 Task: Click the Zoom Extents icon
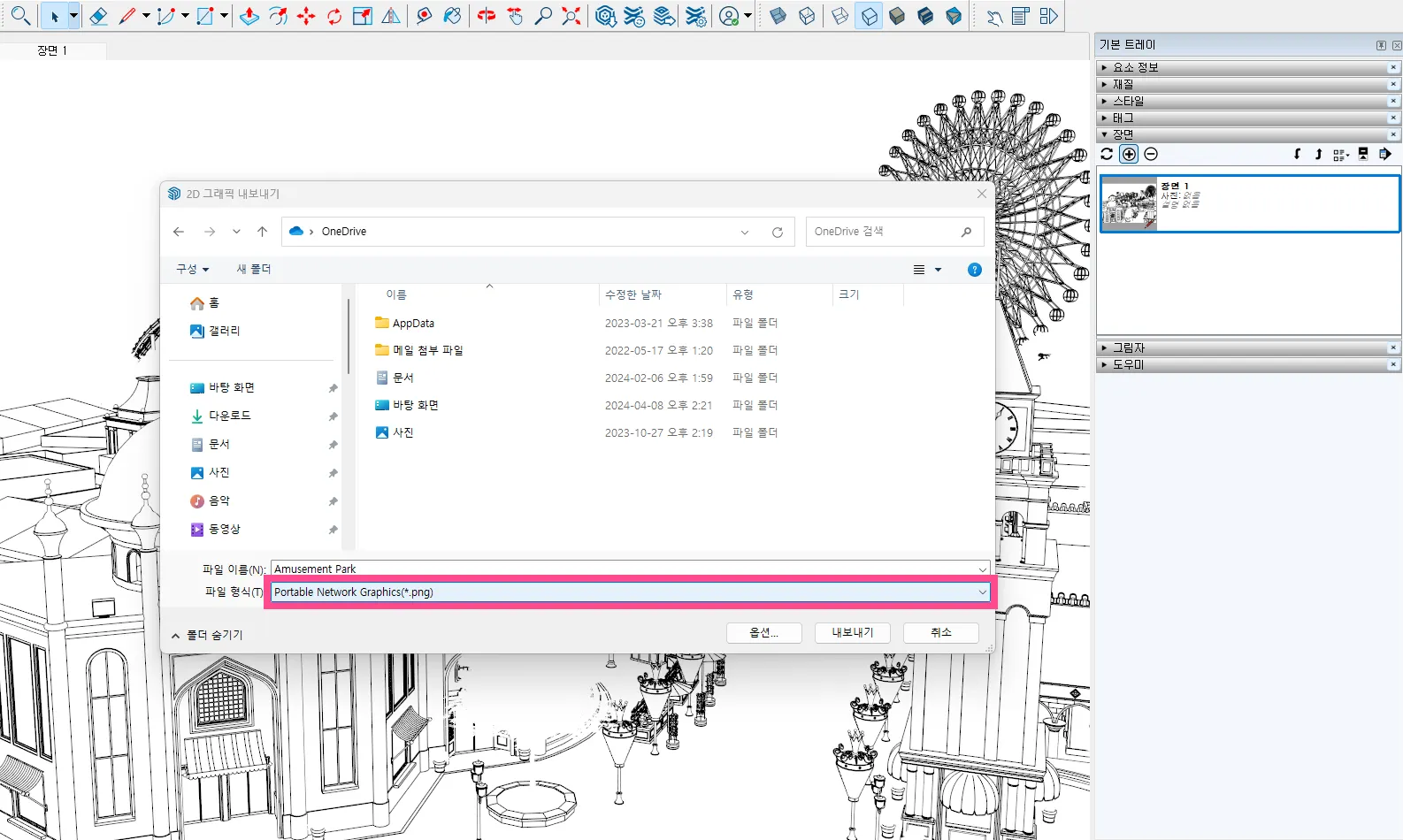(x=571, y=16)
